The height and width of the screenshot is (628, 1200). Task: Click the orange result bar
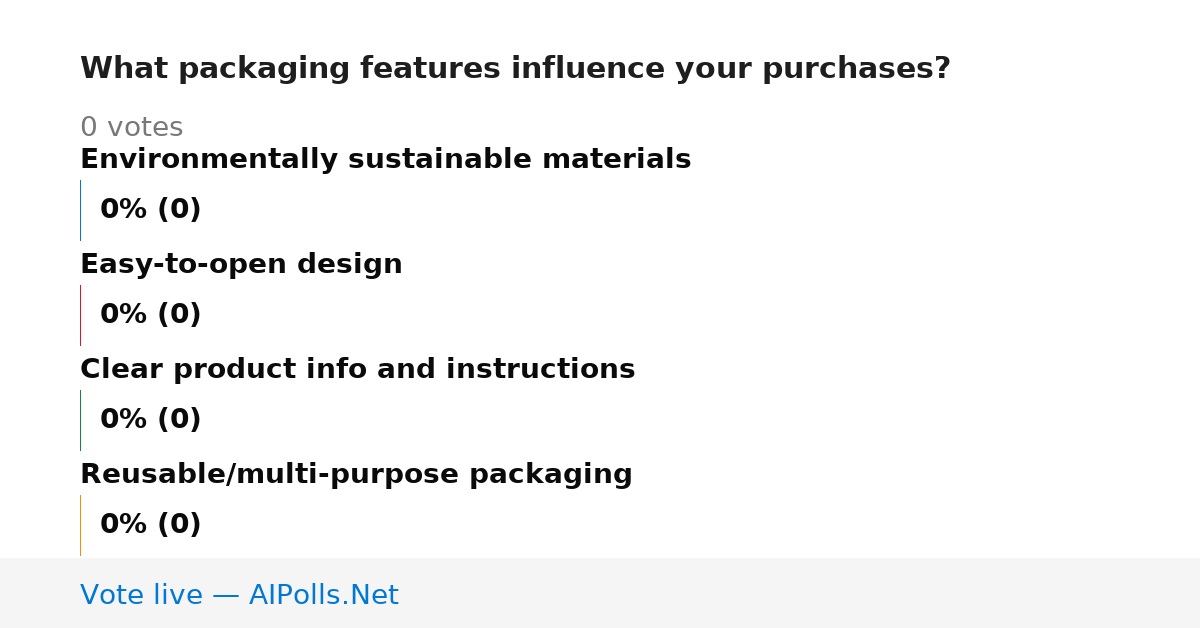pos(80,525)
